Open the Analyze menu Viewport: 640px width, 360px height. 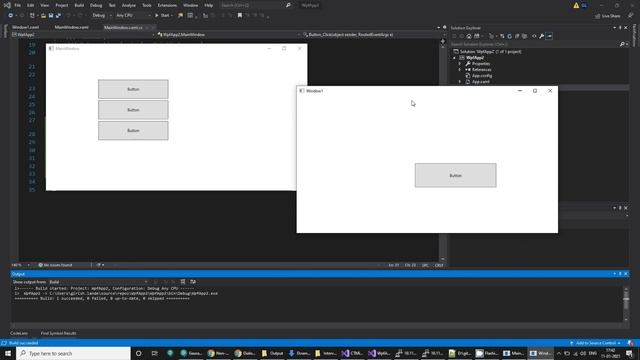tap(129, 5)
